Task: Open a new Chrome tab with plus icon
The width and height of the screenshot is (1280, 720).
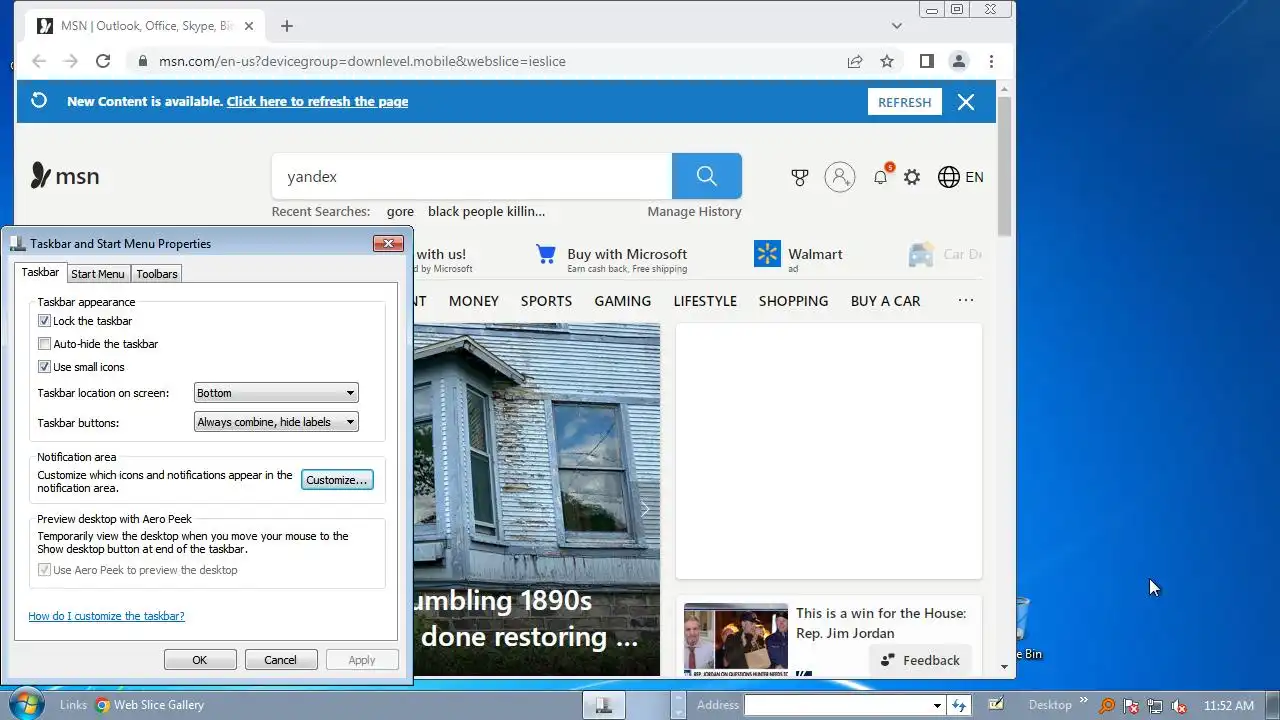Action: click(x=287, y=26)
